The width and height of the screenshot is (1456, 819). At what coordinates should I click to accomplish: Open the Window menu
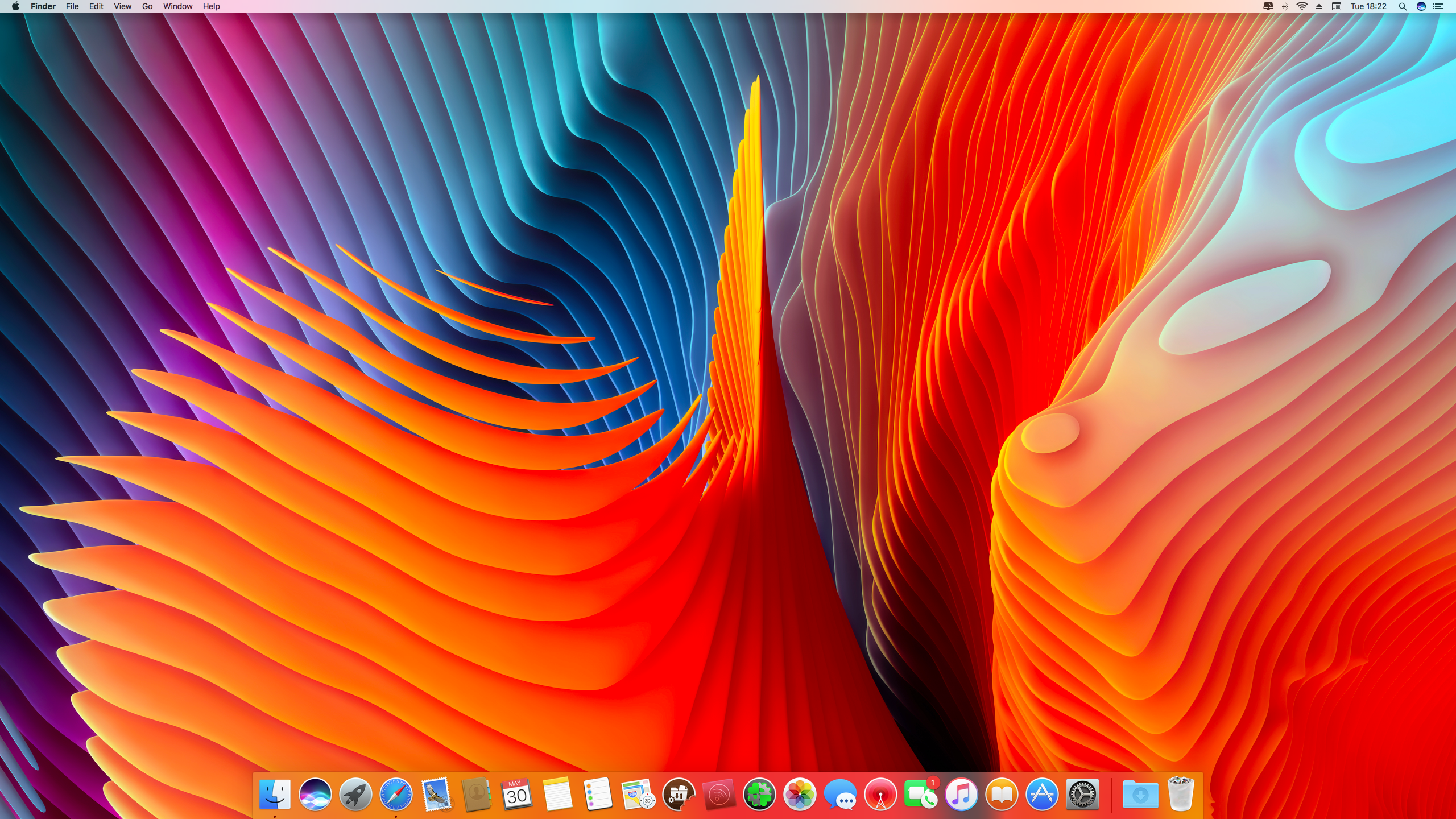point(177,6)
